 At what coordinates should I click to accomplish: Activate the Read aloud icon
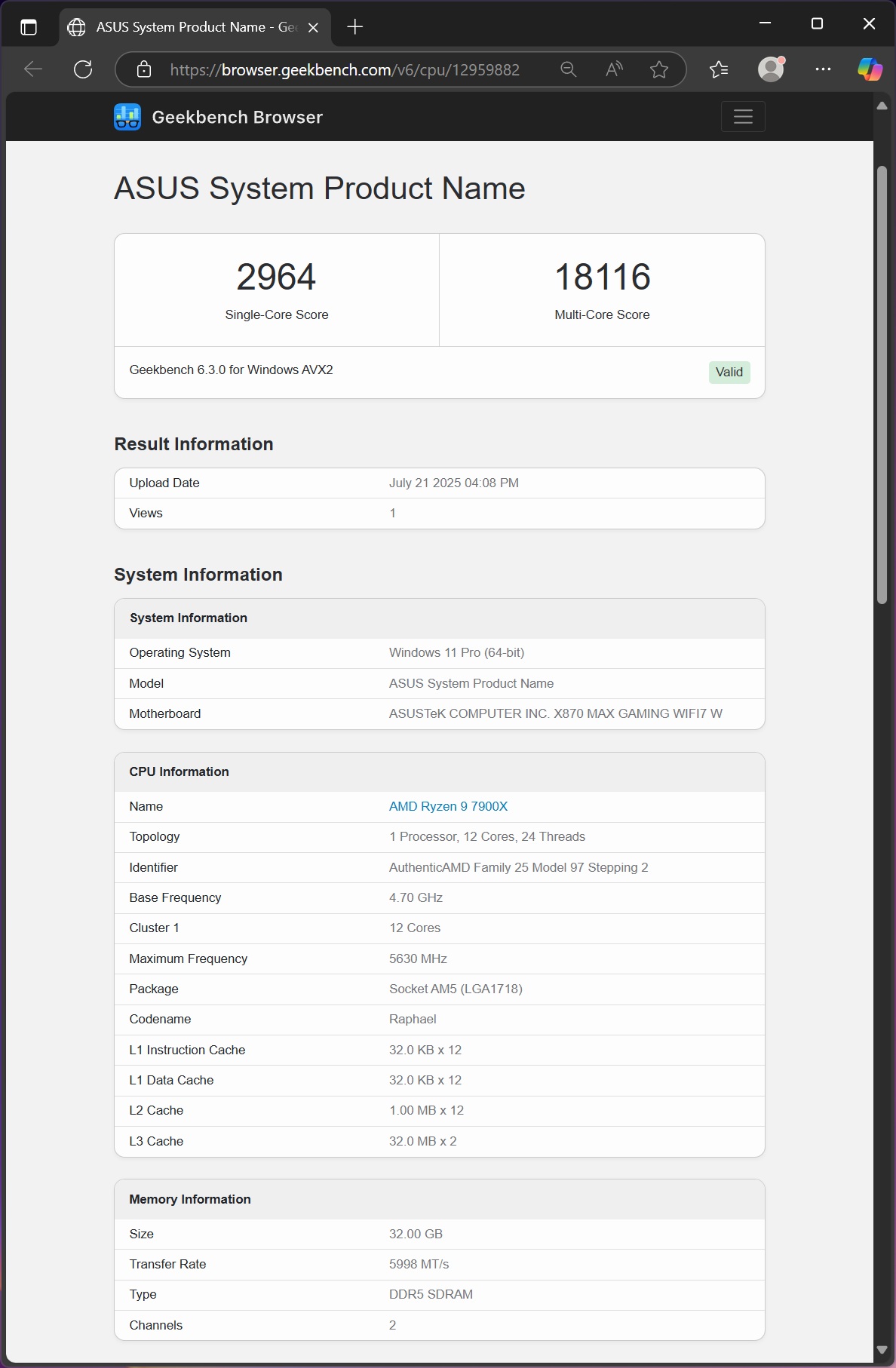point(615,69)
